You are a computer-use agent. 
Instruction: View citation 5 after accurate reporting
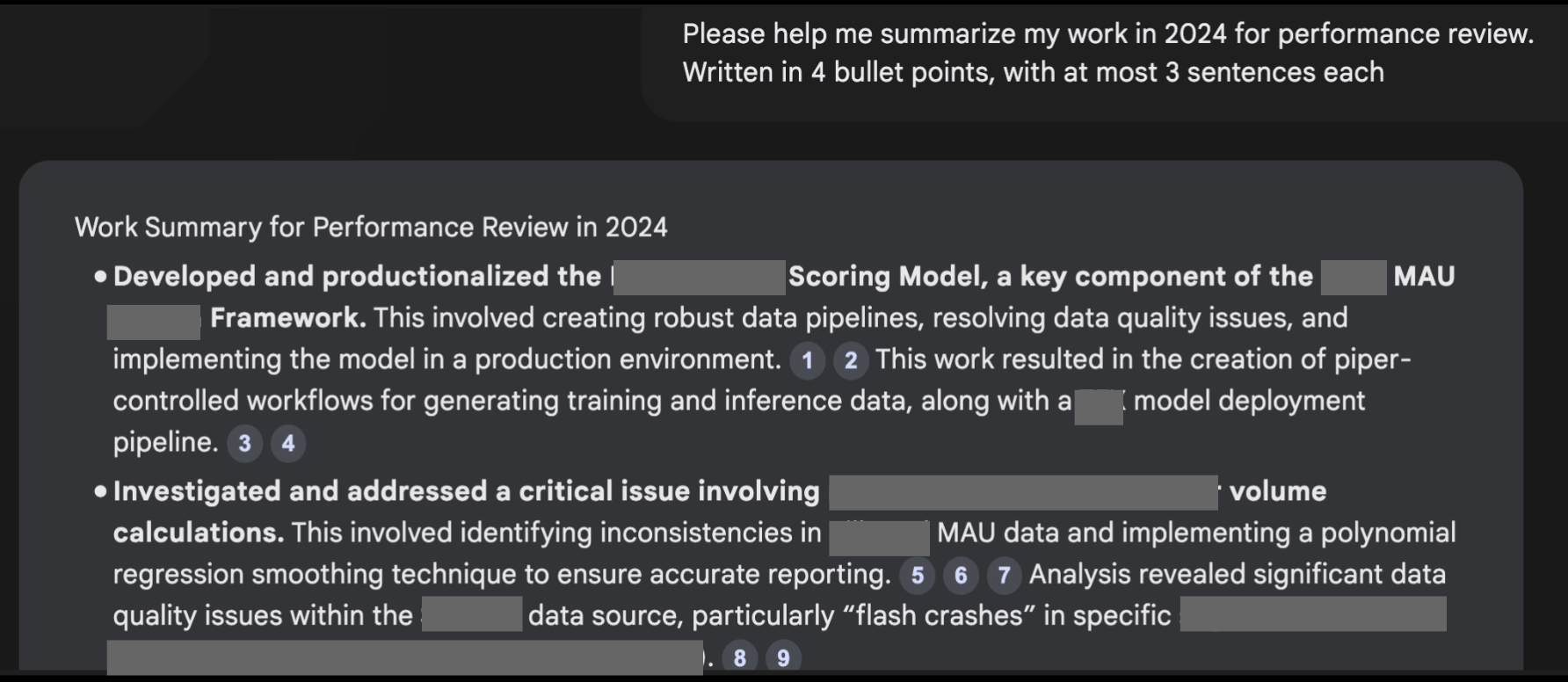tap(917, 576)
